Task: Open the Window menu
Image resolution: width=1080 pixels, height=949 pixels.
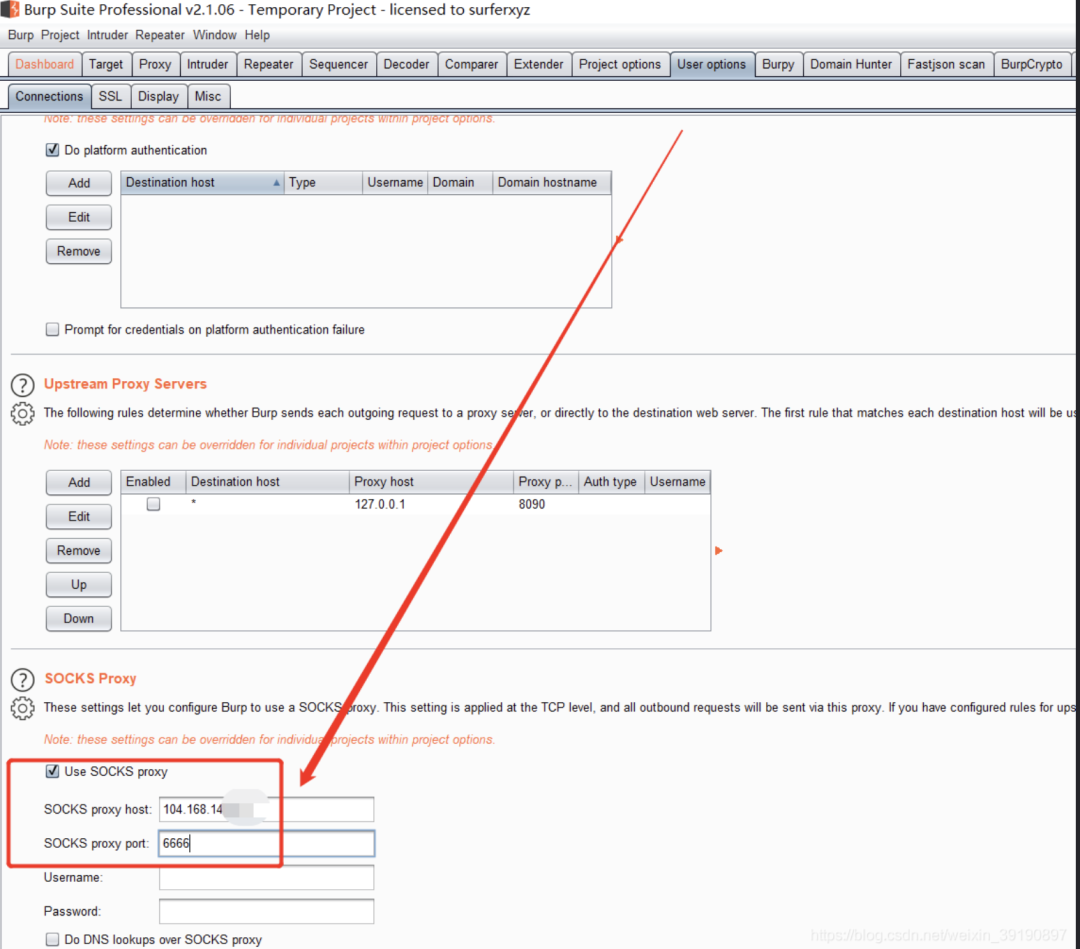Action: (x=215, y=35)
